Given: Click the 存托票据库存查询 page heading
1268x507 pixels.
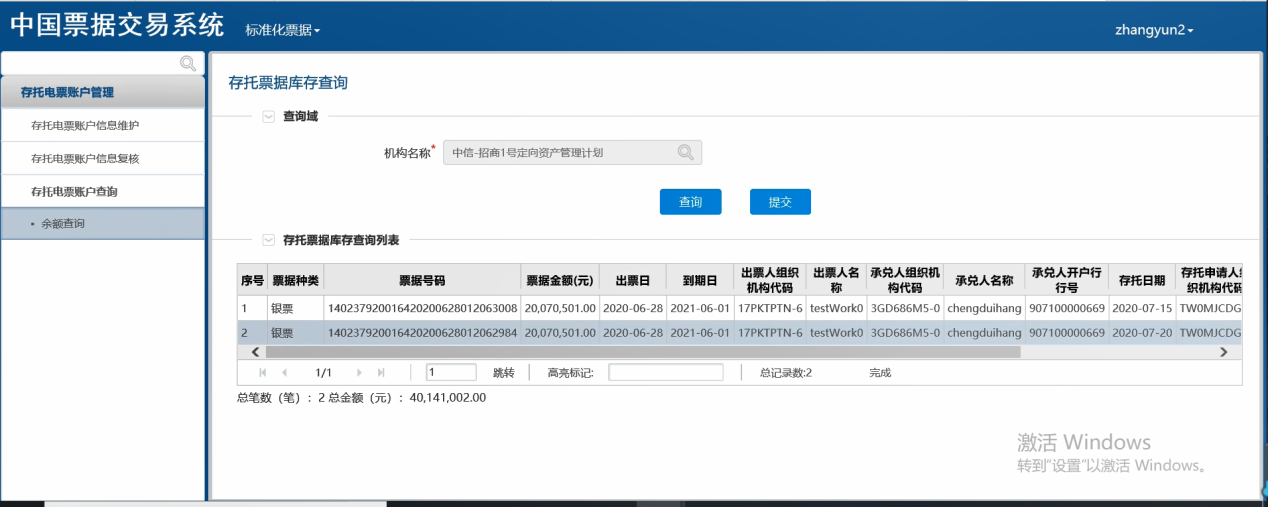Looking at the screenshot, I should (288, 83).
